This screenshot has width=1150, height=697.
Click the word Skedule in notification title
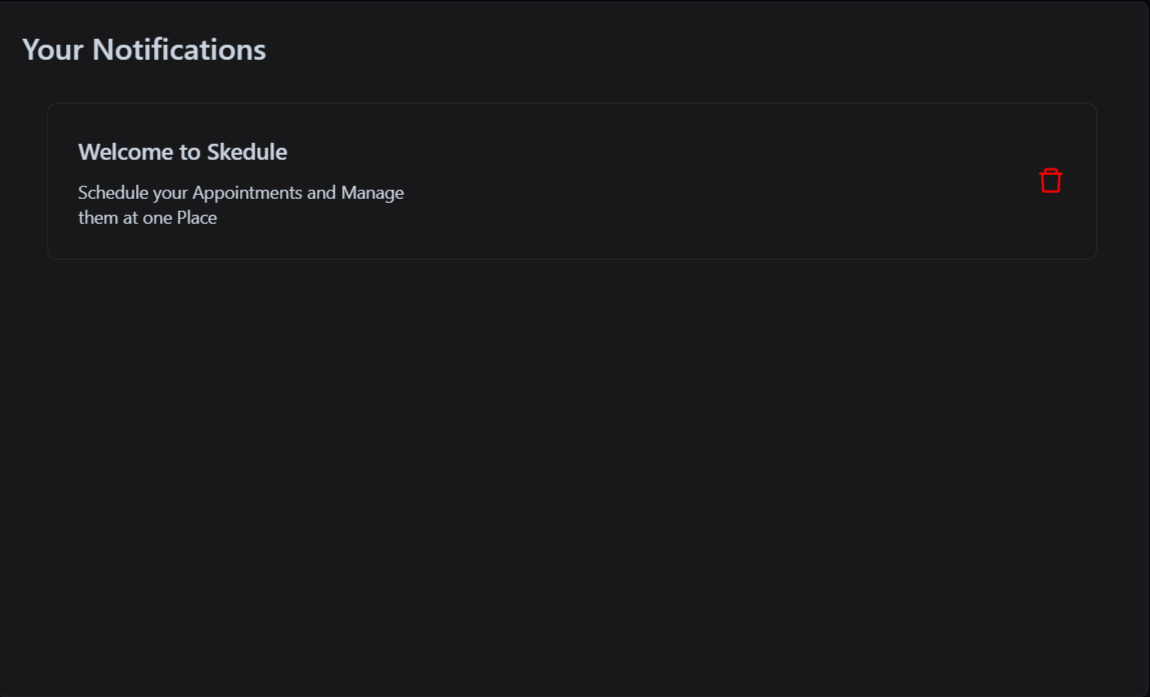(x=247, y=152)
